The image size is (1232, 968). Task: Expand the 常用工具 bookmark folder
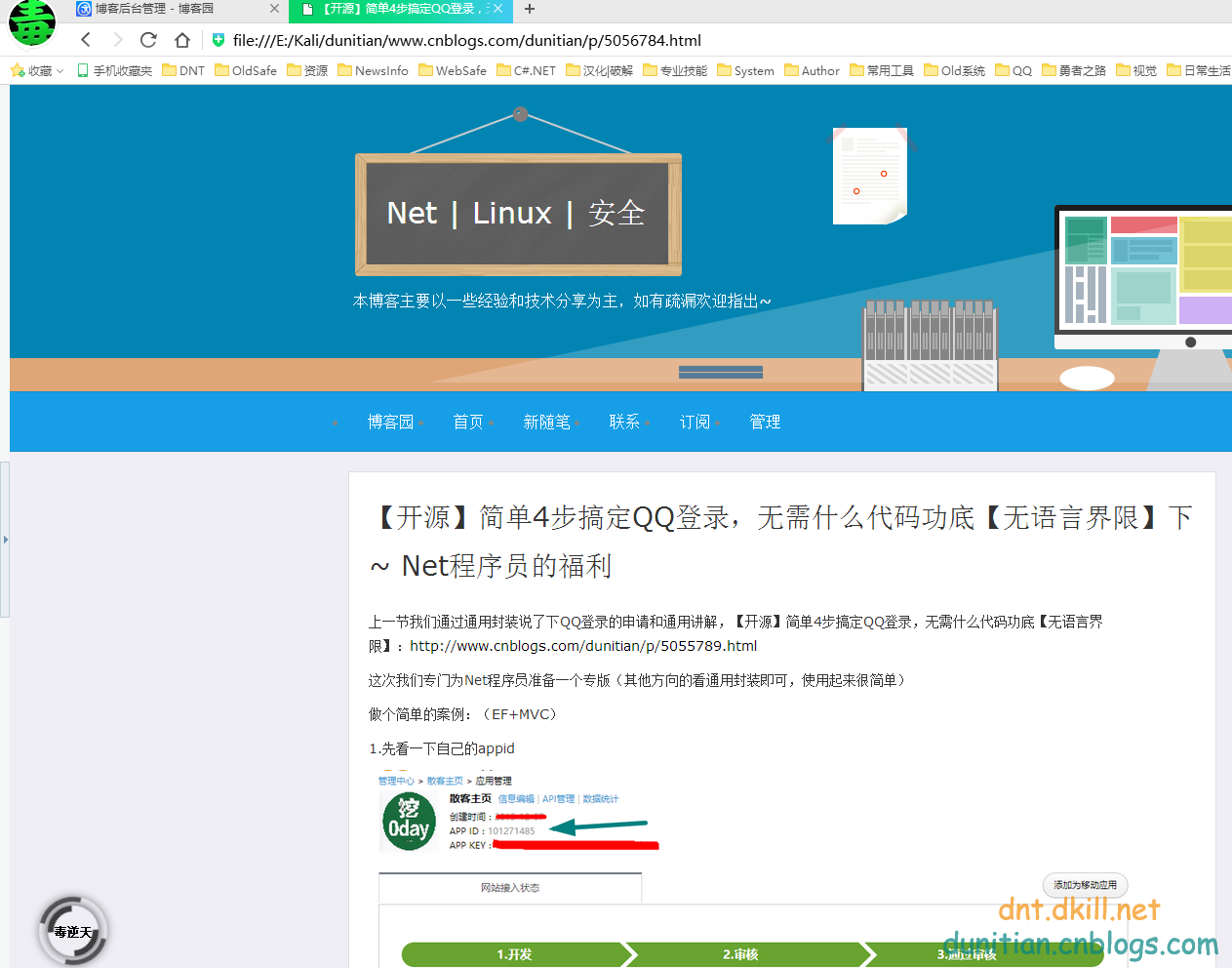click(x=882, y=70)
